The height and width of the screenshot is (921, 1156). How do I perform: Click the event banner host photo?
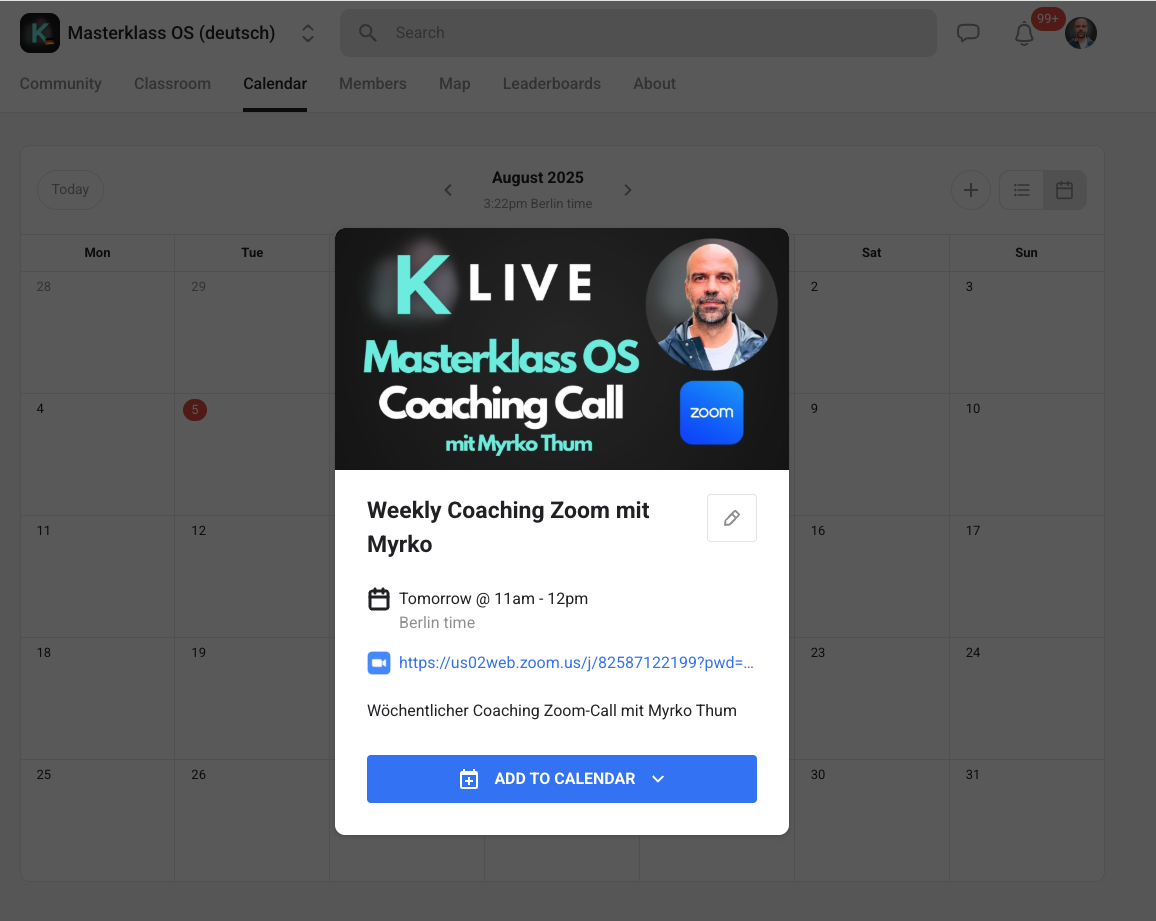(x=711, y=305)
